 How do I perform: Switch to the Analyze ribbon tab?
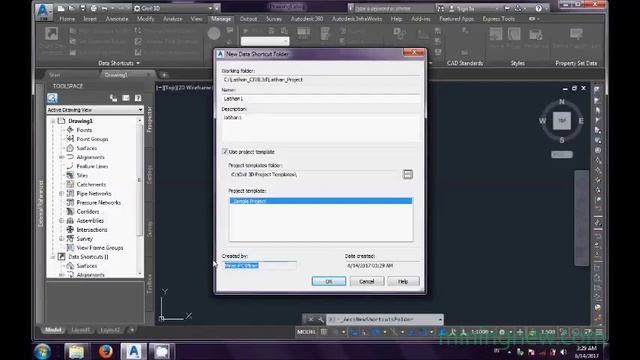(173, 19)
